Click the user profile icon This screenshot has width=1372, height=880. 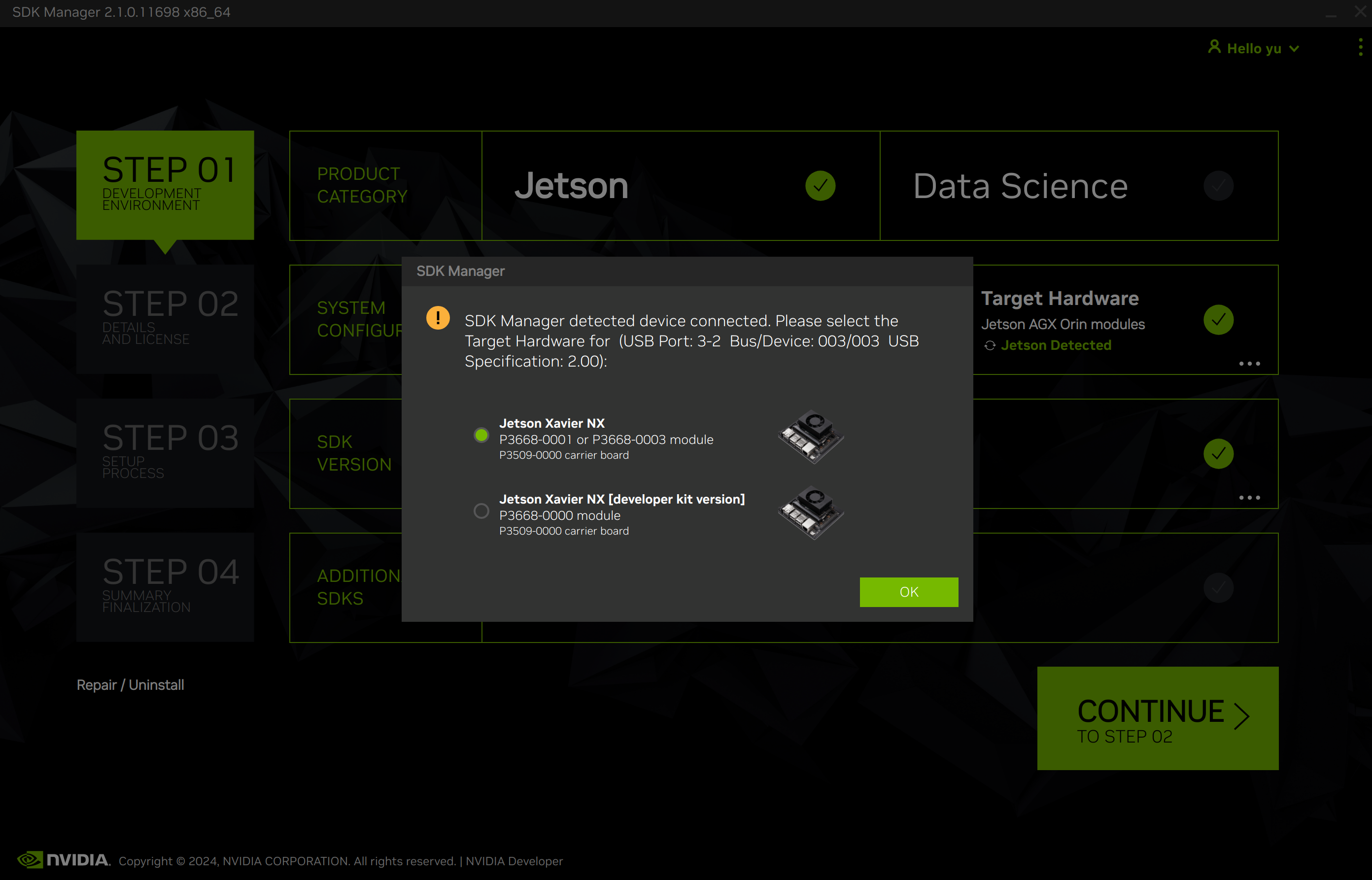click(1214, 47)
